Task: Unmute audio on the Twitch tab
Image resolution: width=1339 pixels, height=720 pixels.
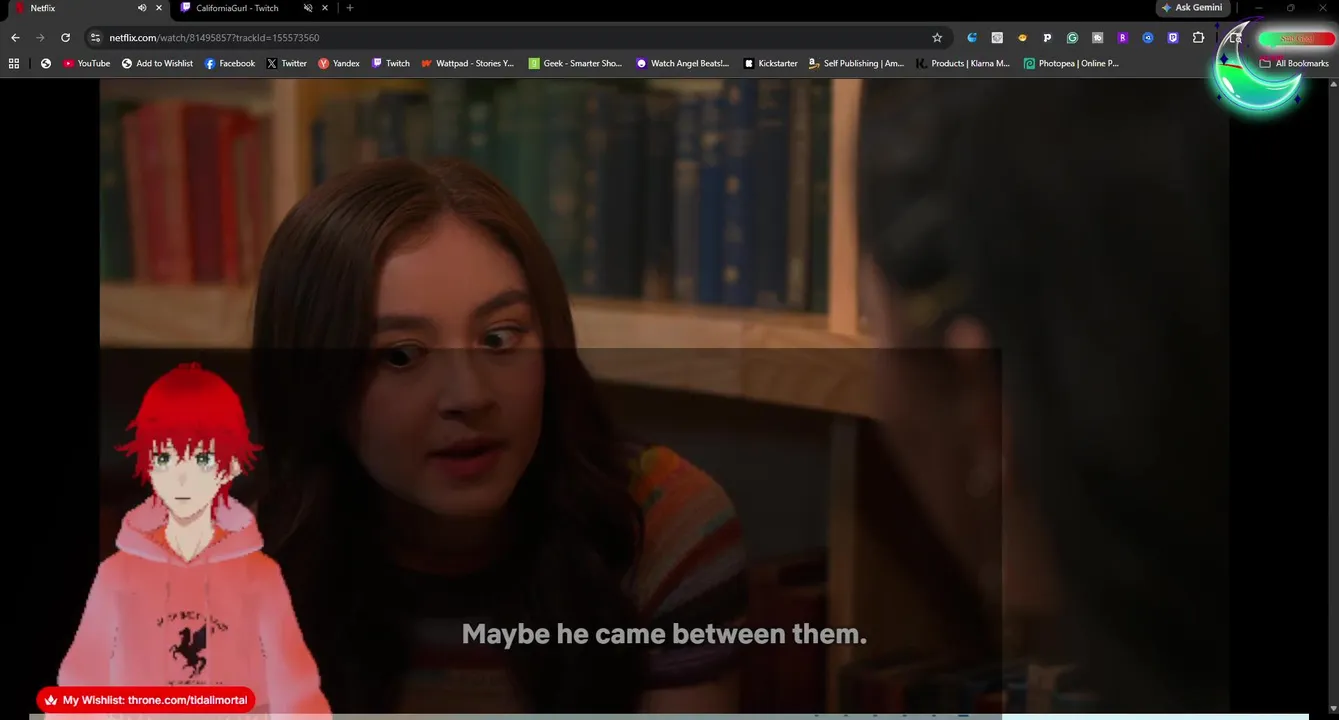Action: (x=308, y=8)
